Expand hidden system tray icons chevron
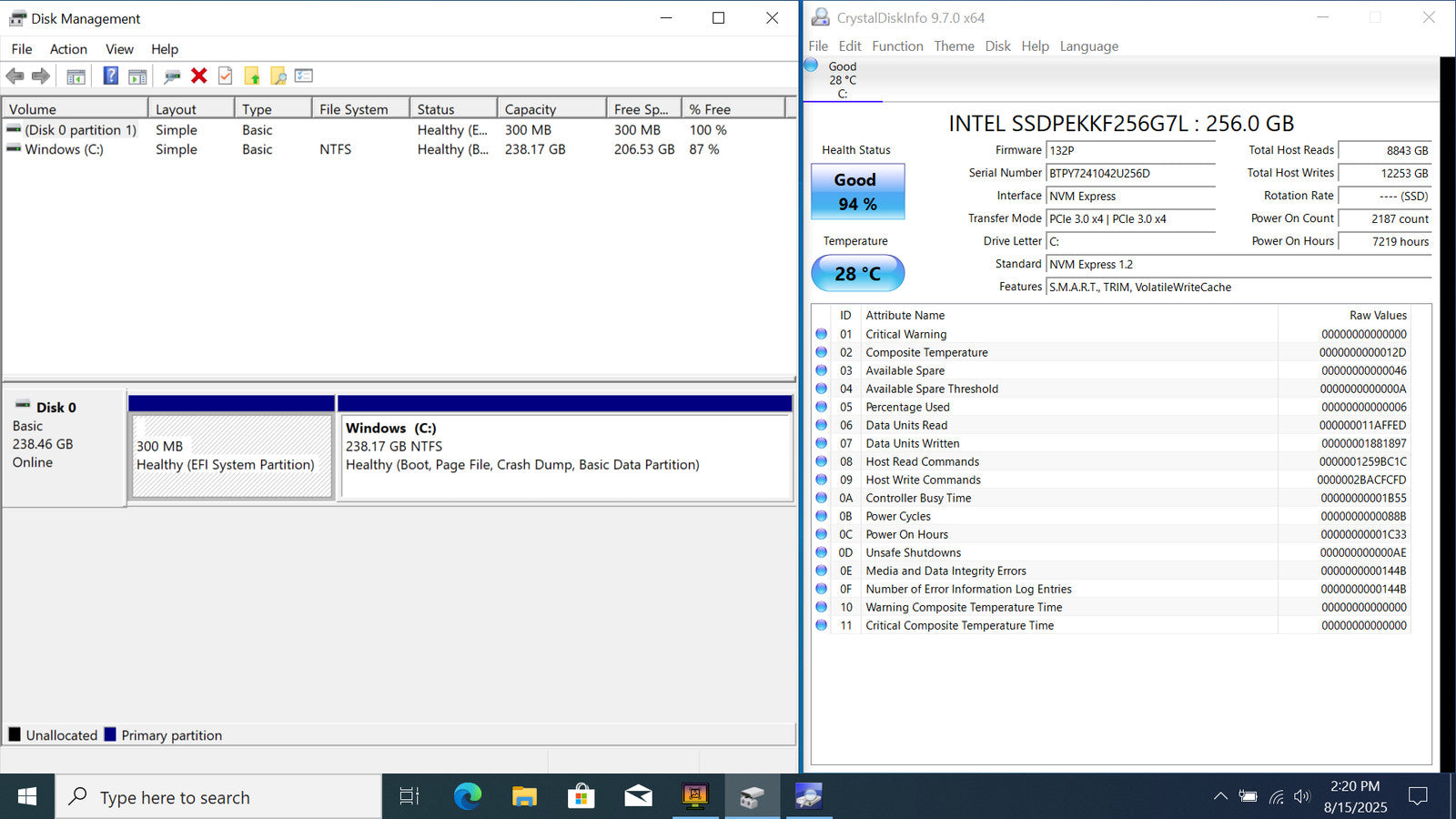 click(1220, 797)
